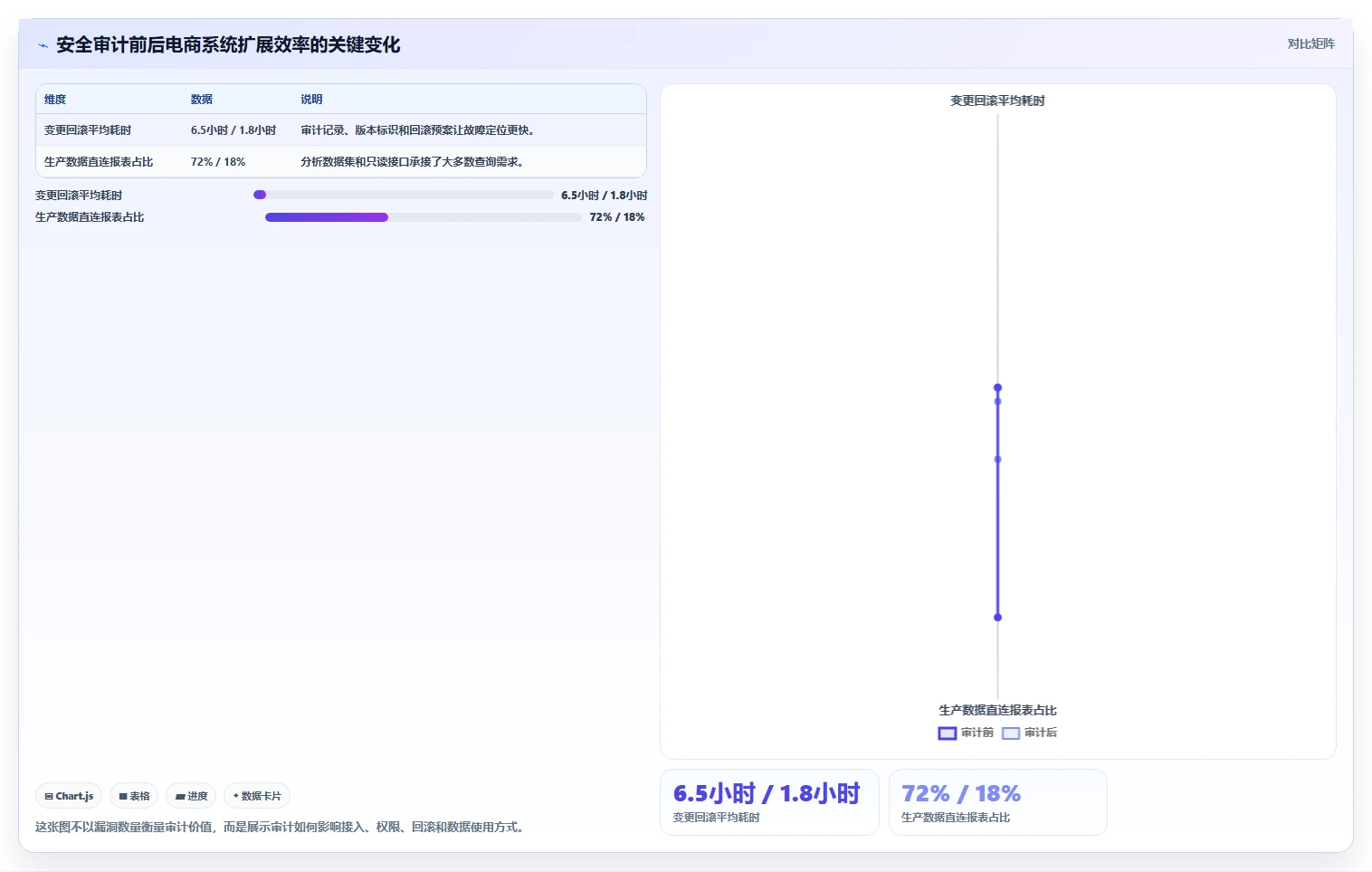Select the 生产数据直连报表占比 table cell
Viewport: 1372px width, 872px height.
[109, 162]
